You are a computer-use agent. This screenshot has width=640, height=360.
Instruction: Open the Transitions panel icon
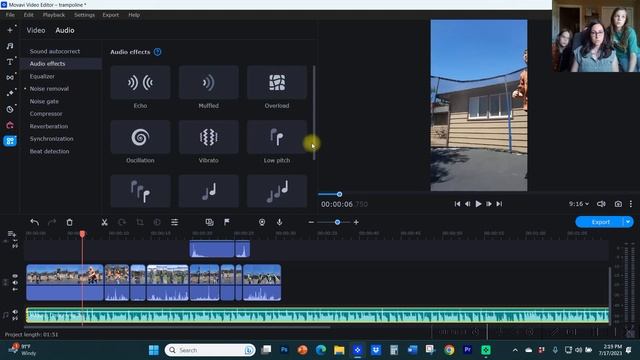(10, 77)
